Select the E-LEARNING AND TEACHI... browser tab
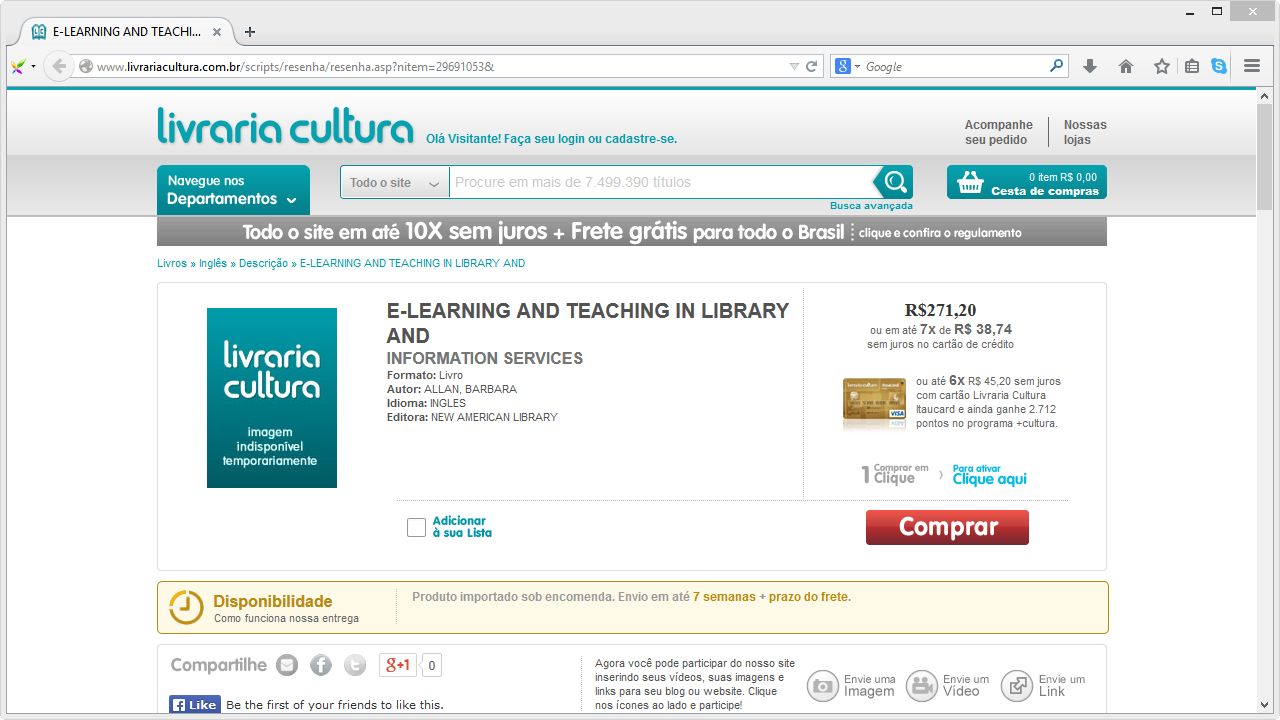The height and width of the screenshot is (720, 1280). tap(125, 32)
